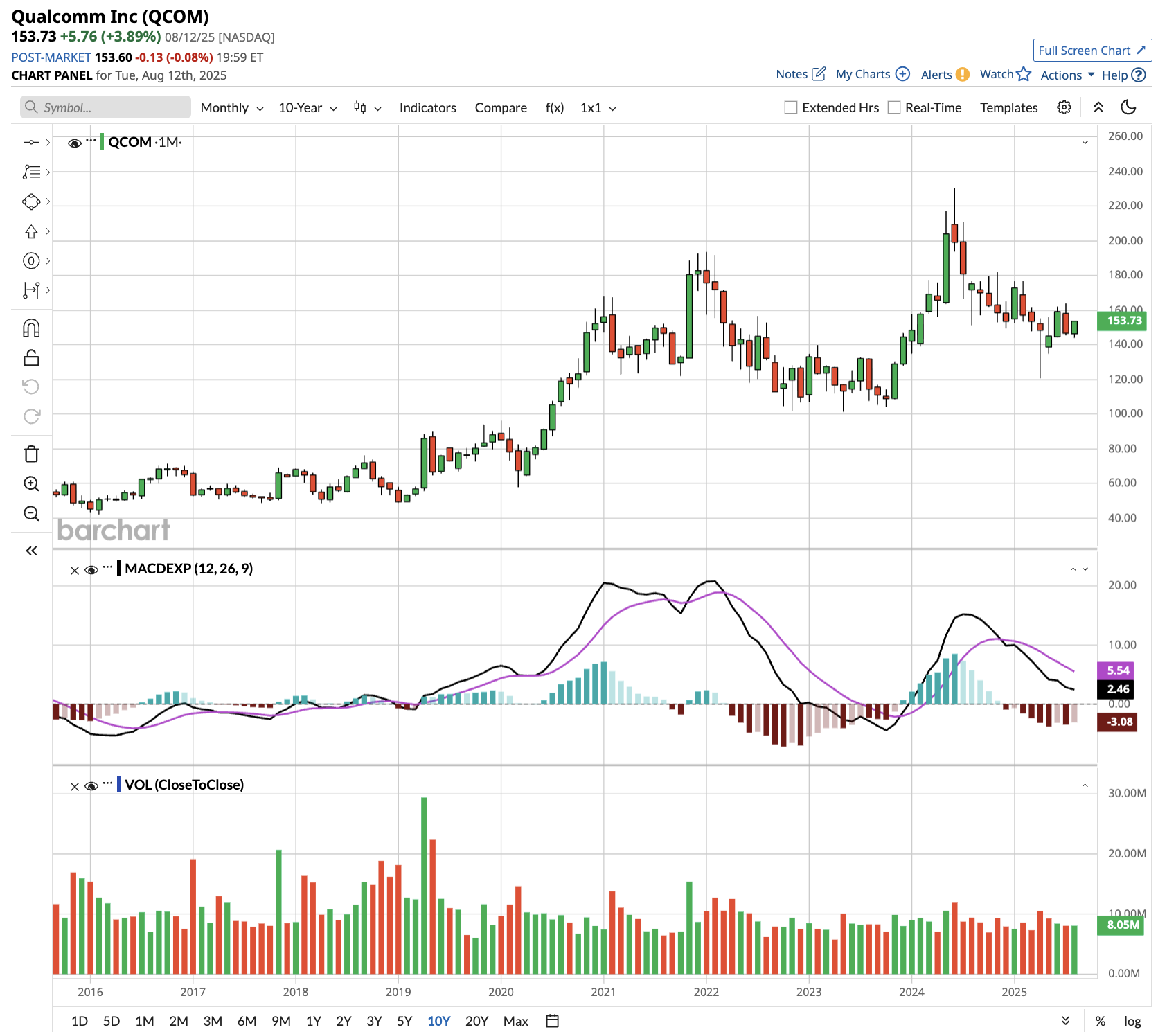The image size is (1176, 1032).
Task: Open the 10-Year range dropdown
Action: pos(308,107)
